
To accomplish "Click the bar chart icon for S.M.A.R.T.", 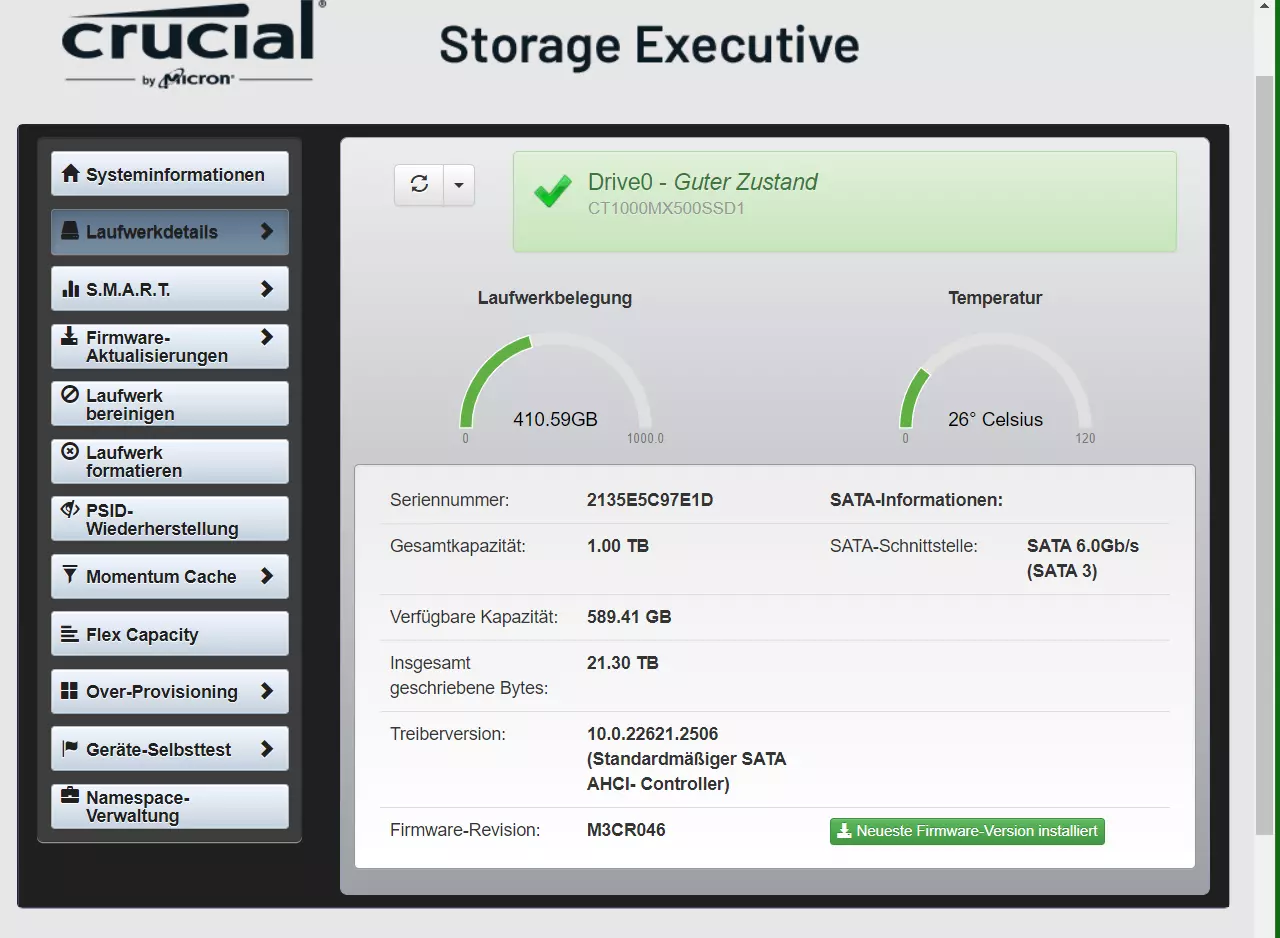I will coord(70,289).
